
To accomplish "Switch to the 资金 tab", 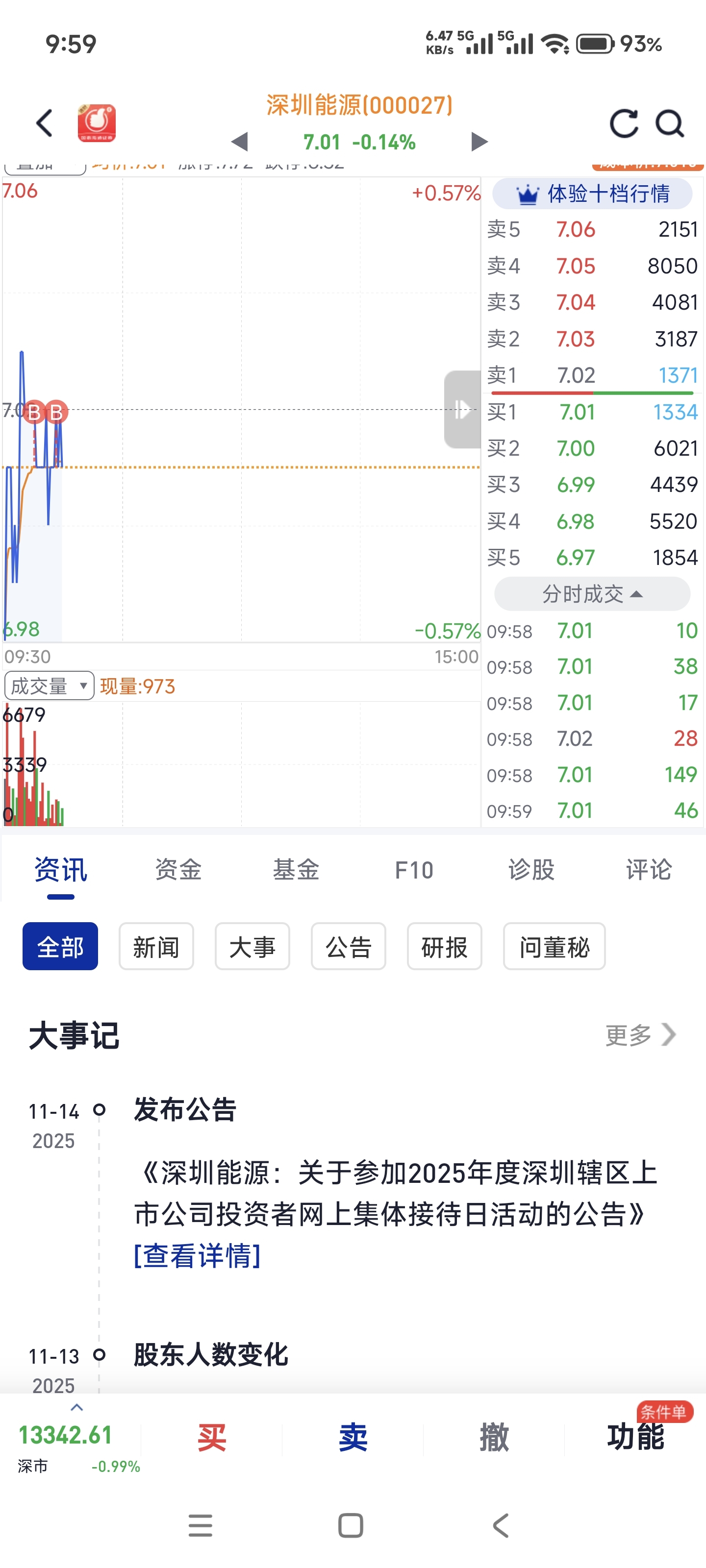I will (178, 870).
